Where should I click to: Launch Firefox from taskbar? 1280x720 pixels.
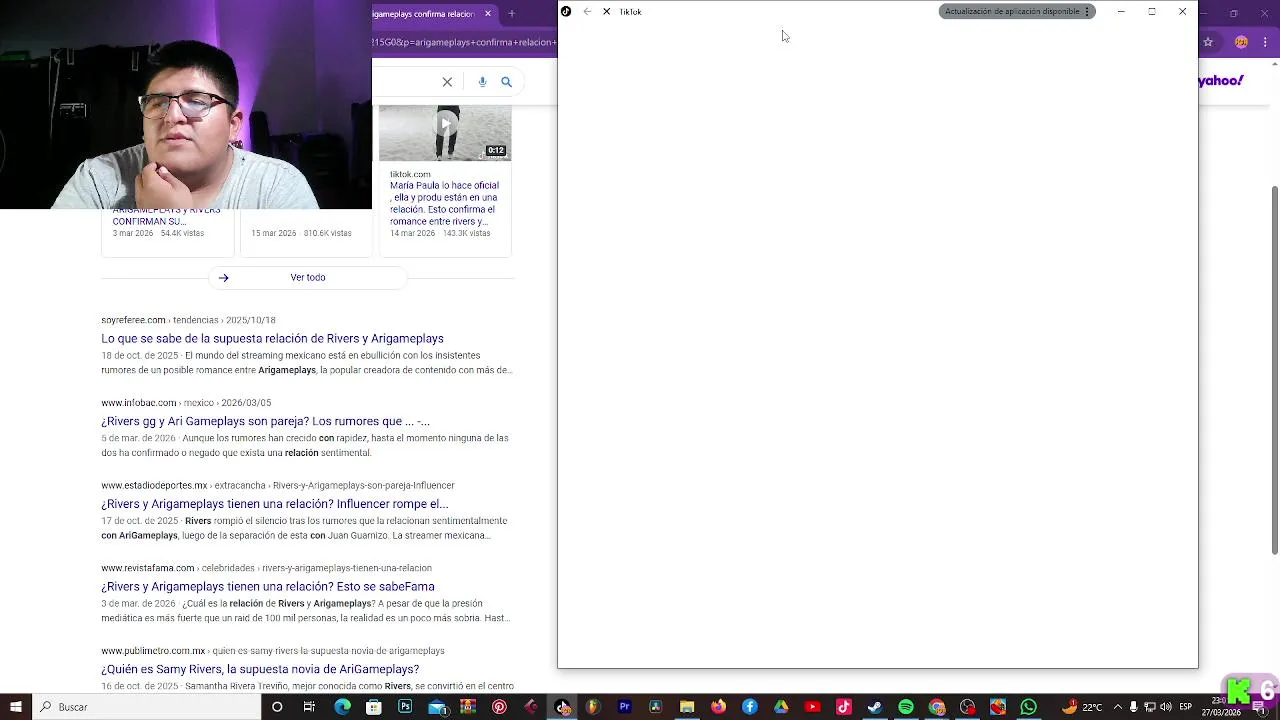pyautogui.click(x=718, y=707)
